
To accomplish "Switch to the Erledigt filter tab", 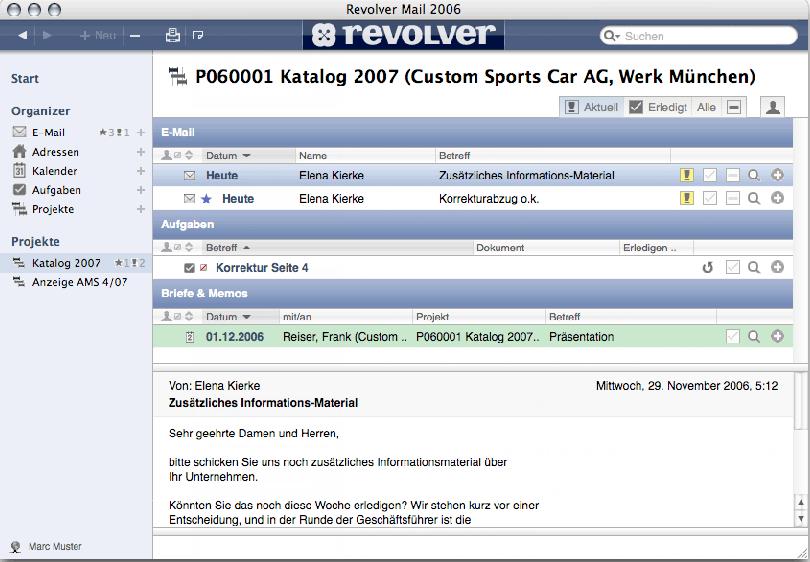I will click(658, 107).
